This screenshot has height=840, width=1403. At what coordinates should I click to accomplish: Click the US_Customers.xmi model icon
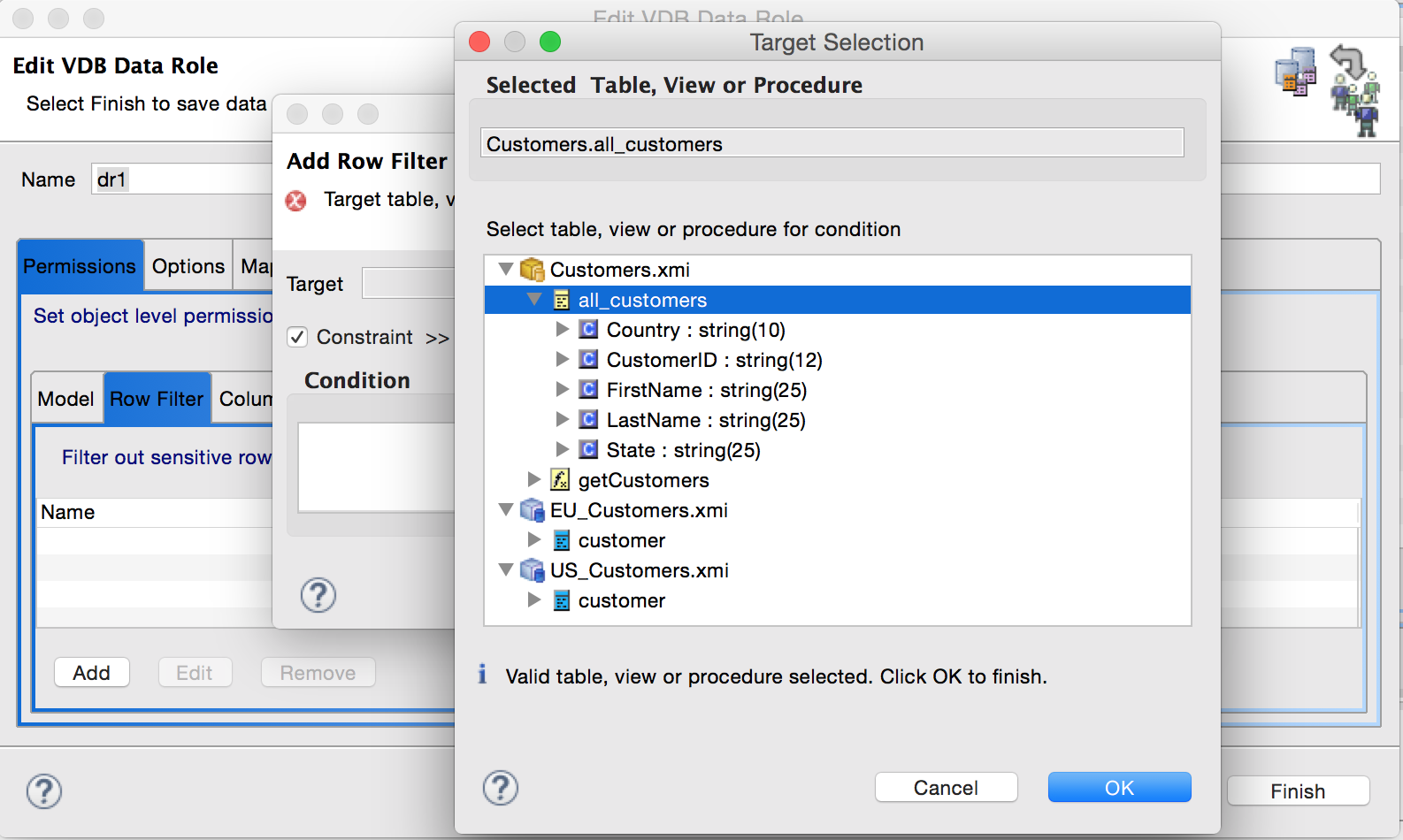pyautogui.click(x=532, y=570)
